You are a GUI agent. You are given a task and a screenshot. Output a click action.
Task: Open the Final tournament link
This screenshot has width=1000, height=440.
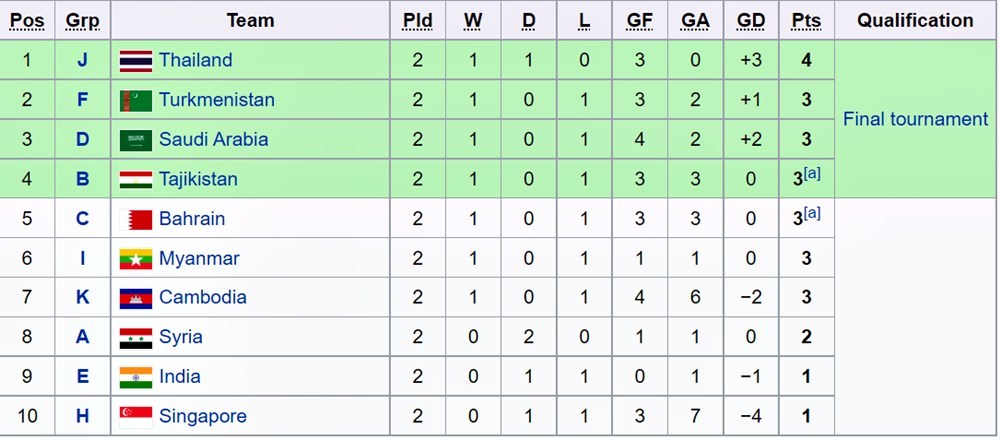915,120
